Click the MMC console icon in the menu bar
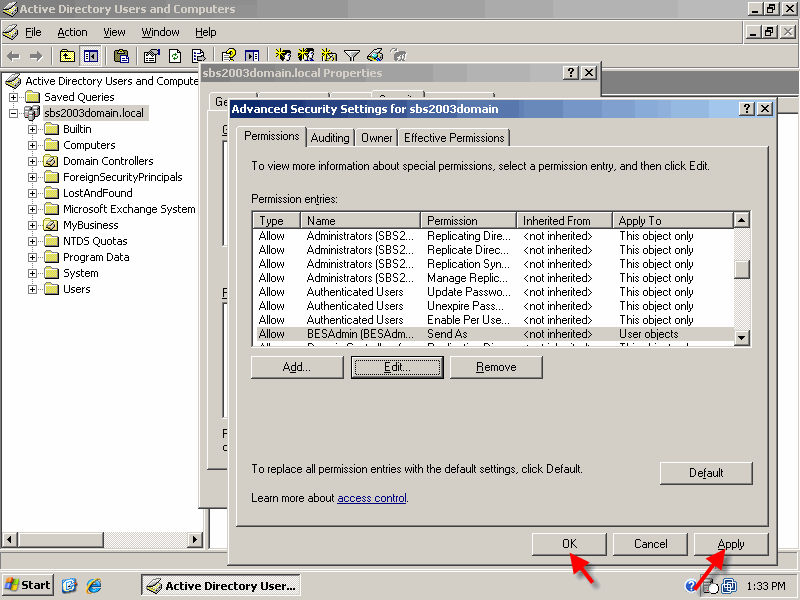The width and height of the screenshot is (800, 600). [11, 32]
